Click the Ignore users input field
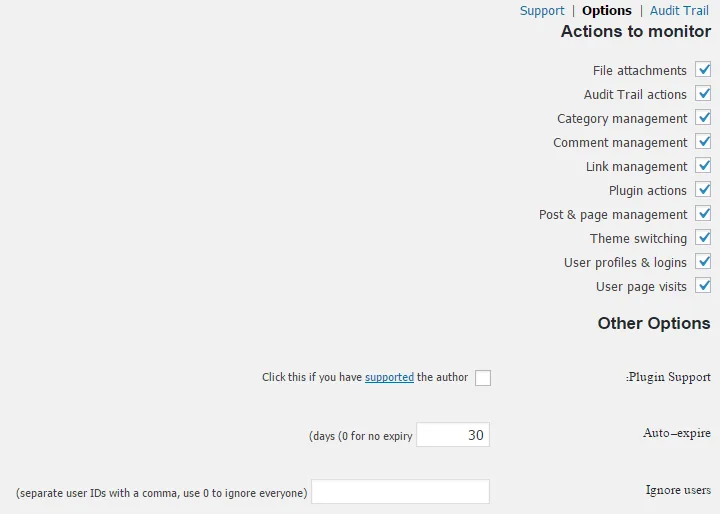The image size is (720, 514). click(x=400, y=491)
